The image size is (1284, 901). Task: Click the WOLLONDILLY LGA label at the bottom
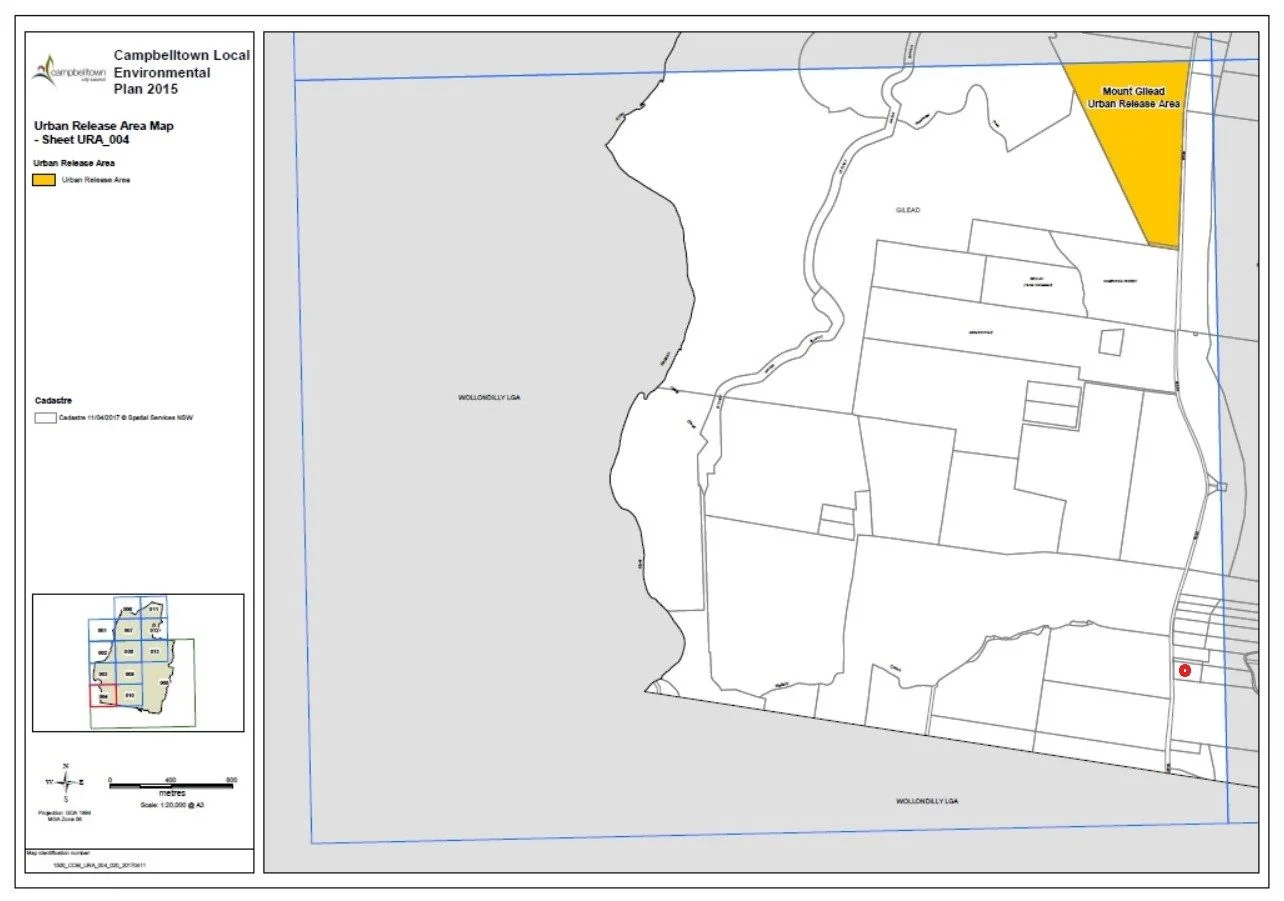pyautogui.click(x=927, y=801)
